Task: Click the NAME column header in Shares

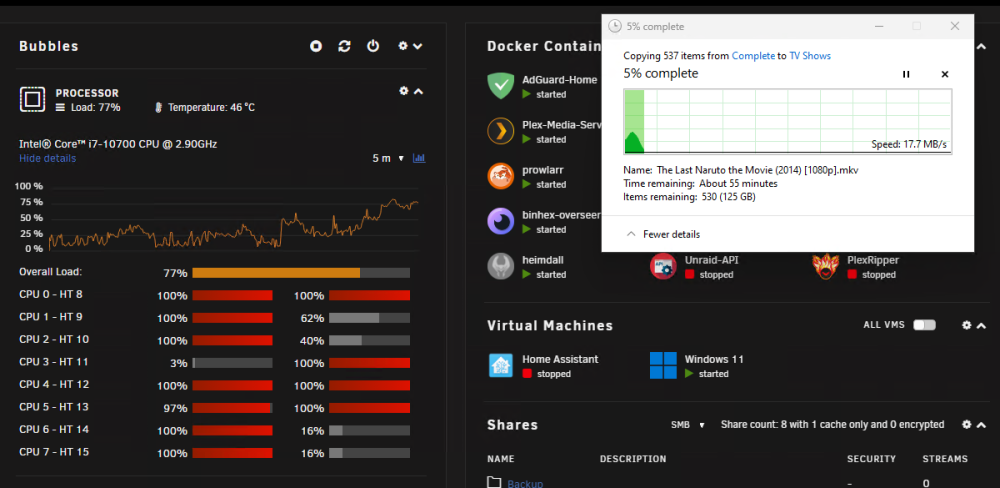Action: coord(501,459)
